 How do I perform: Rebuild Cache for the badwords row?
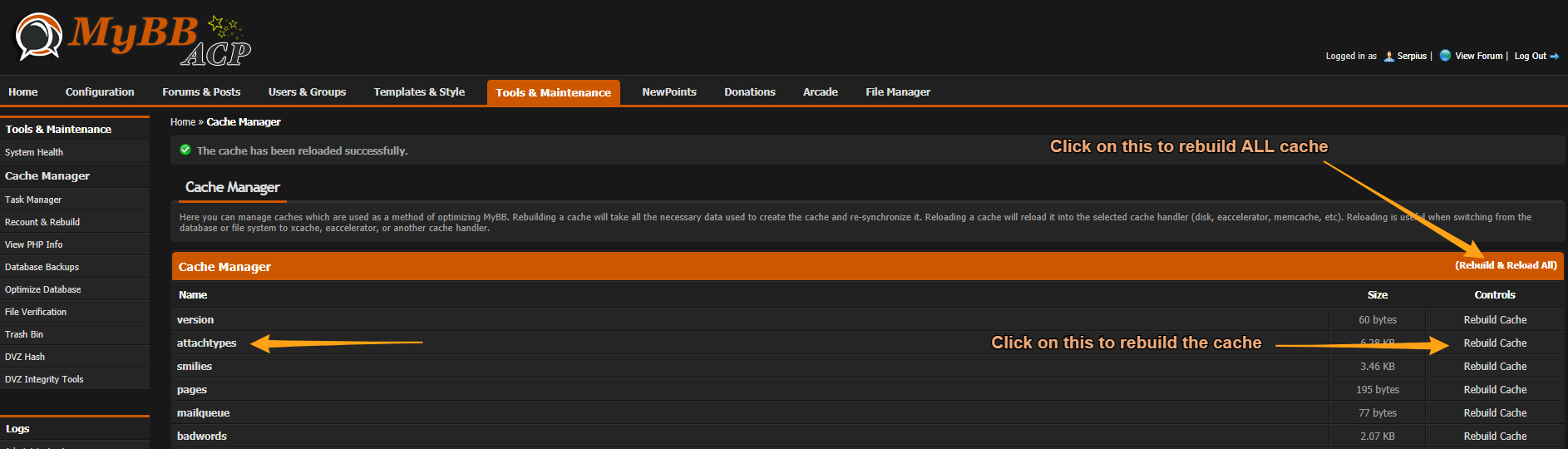point(1495,437)
